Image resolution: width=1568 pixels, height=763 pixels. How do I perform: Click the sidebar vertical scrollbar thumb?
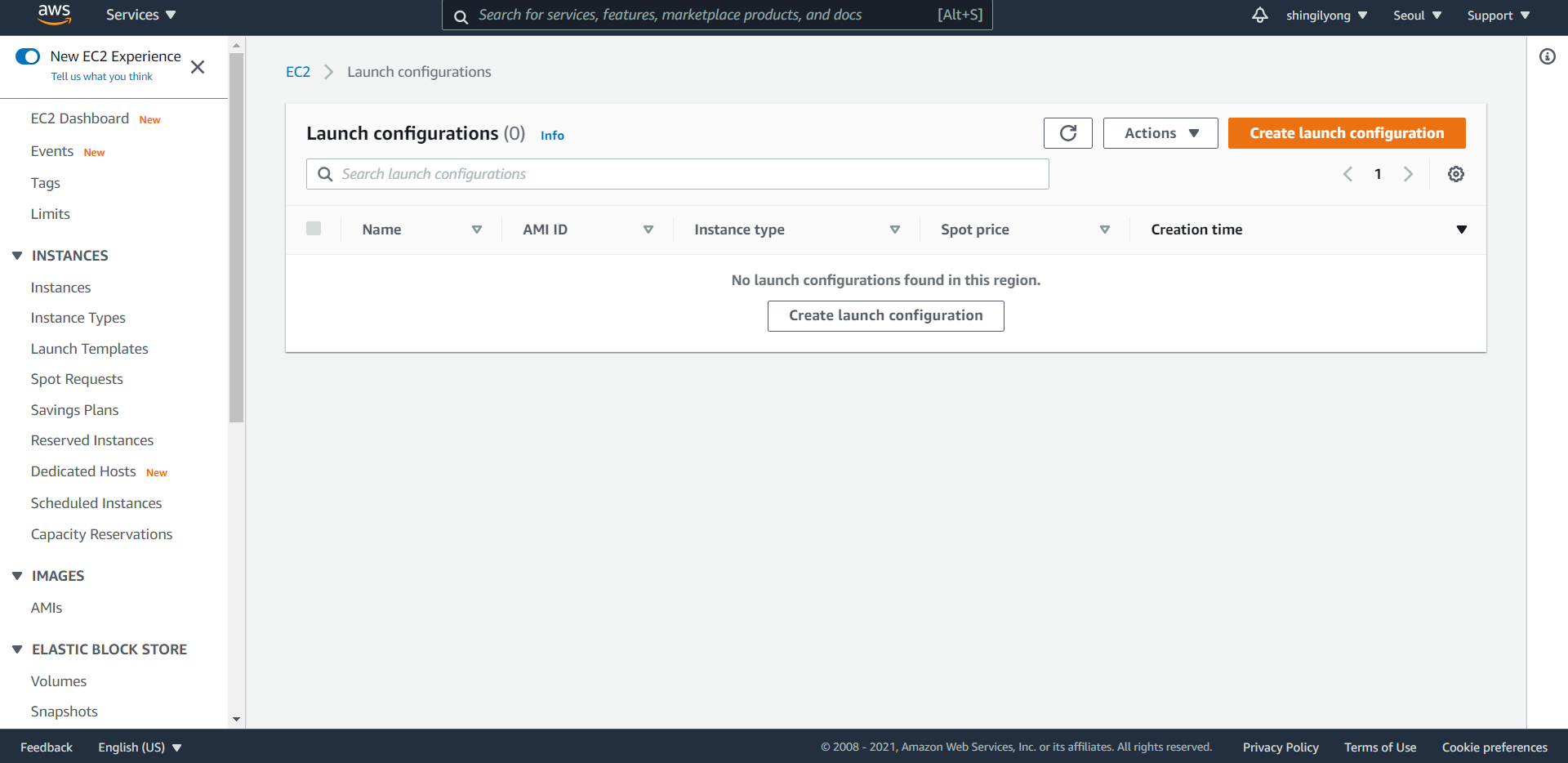(x=237, y=237)
